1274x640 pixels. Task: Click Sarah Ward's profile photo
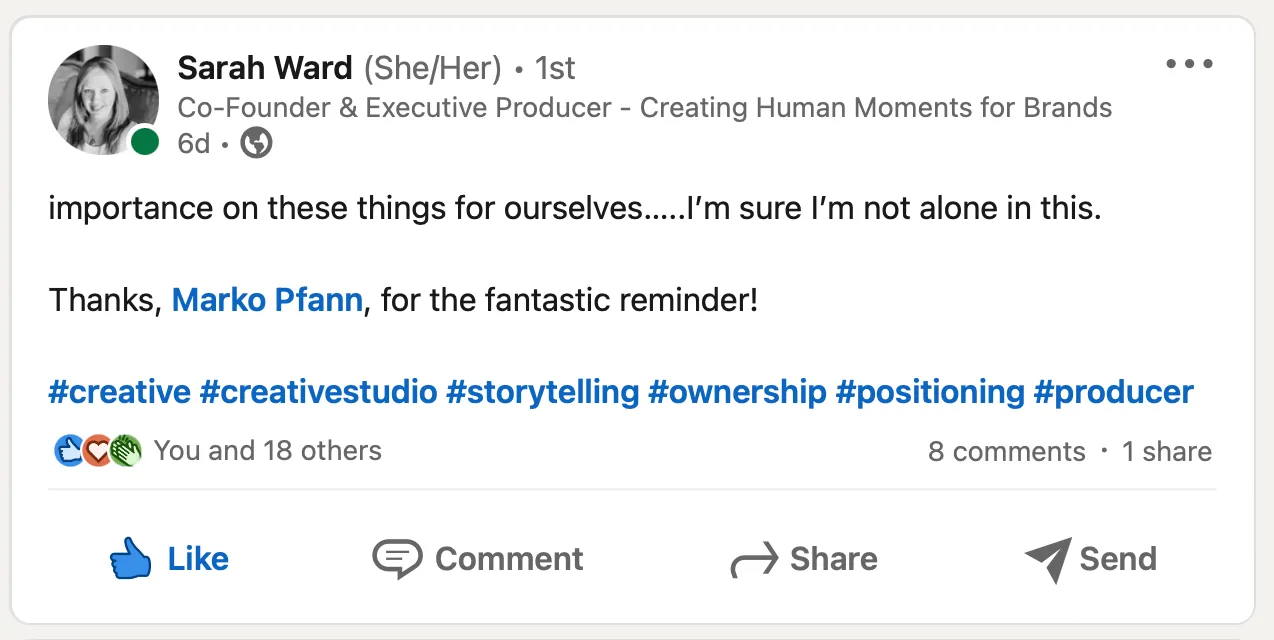click(x=103, y=100)
